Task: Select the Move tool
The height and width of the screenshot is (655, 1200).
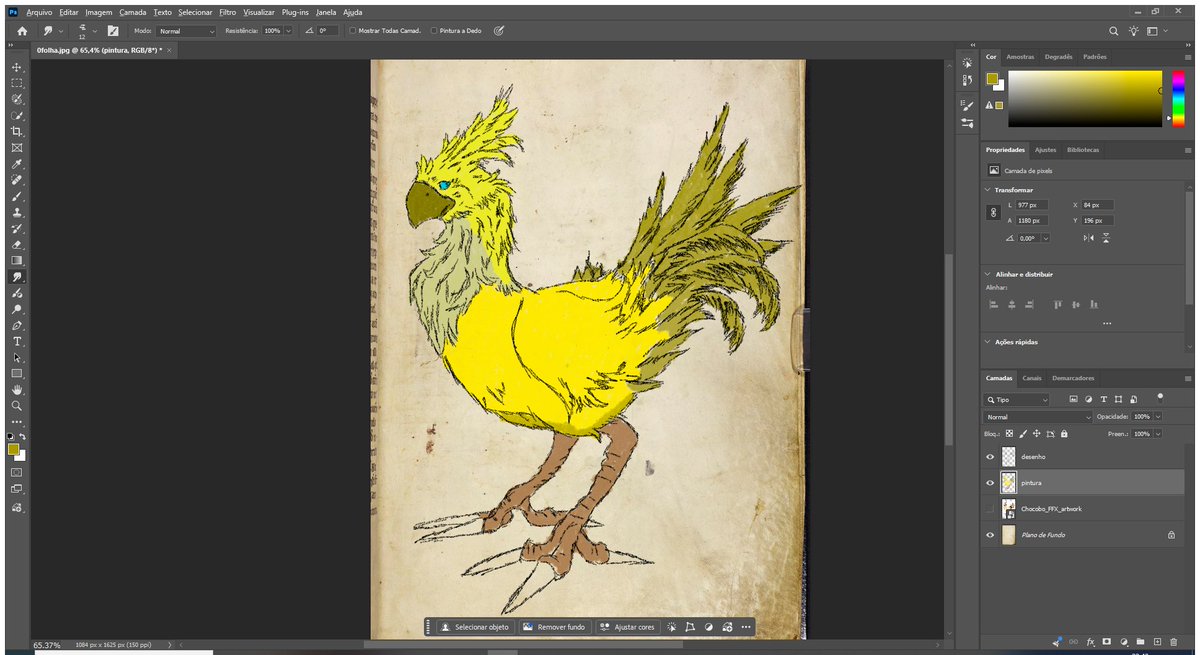Action: 17,67
